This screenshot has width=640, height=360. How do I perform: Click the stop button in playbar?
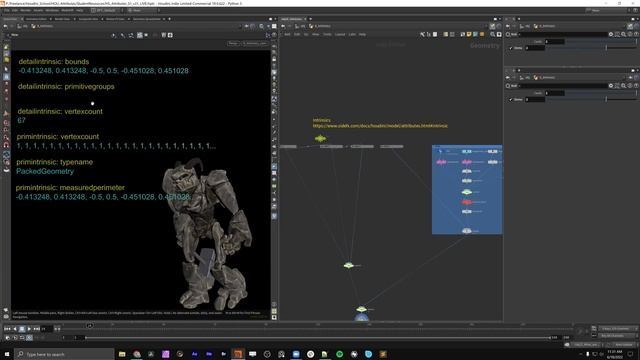pyautogui.click(x=22, y=329)
